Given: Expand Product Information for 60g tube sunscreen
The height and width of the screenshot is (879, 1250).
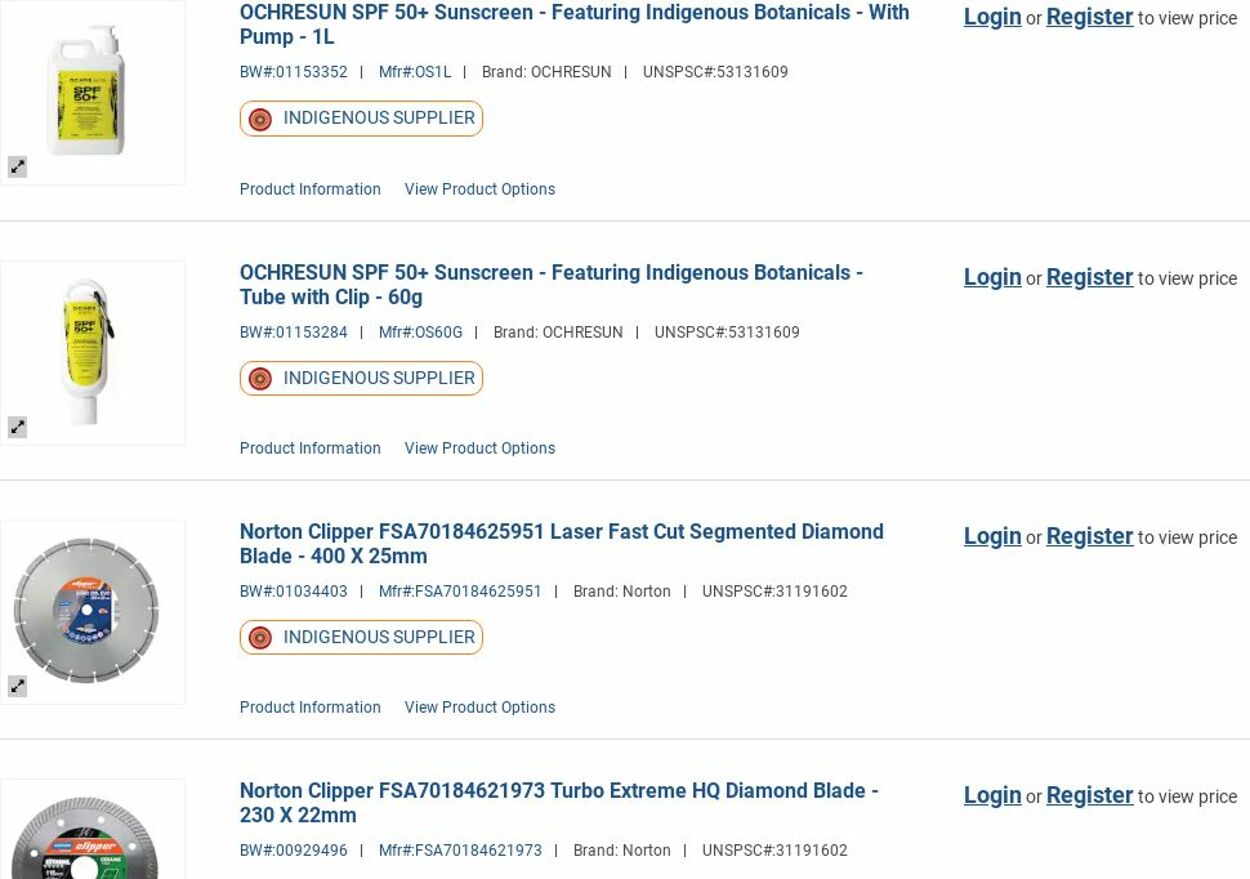Looking at the screenshot, I should coord(310,448).
